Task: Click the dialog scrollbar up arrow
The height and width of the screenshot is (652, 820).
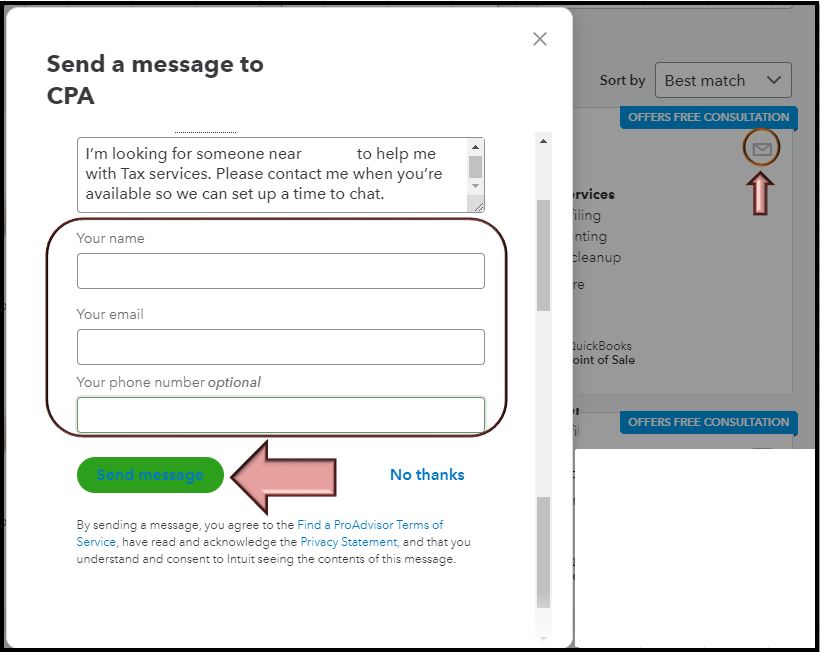Action: (543, 142)
